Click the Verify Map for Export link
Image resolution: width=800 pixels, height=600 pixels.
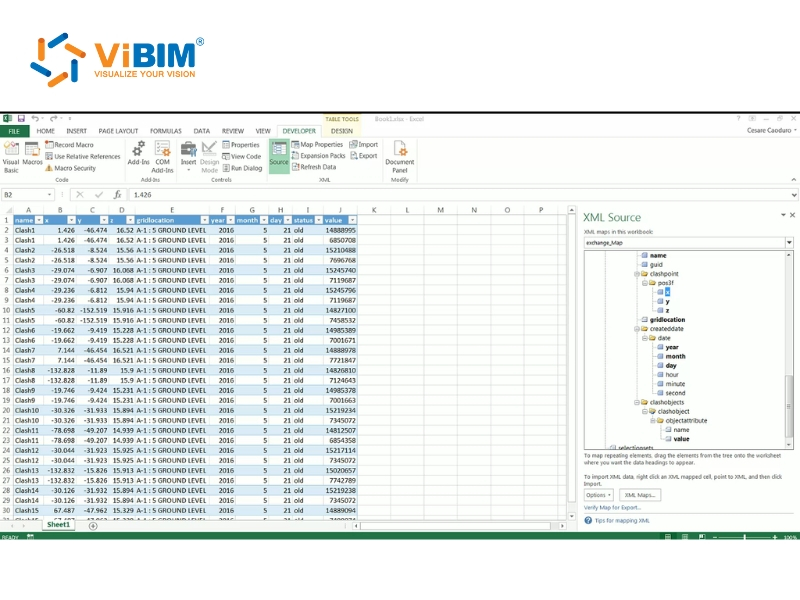(x=610, y=506)
